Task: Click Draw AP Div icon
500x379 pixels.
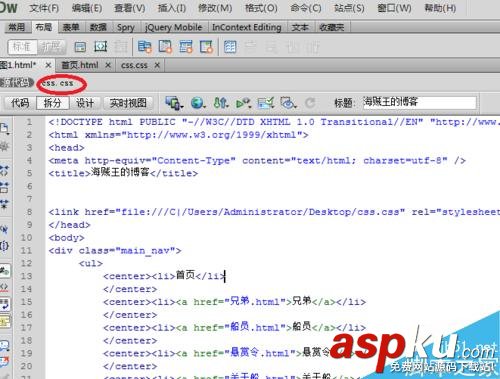Action: [x=100, y=47]
